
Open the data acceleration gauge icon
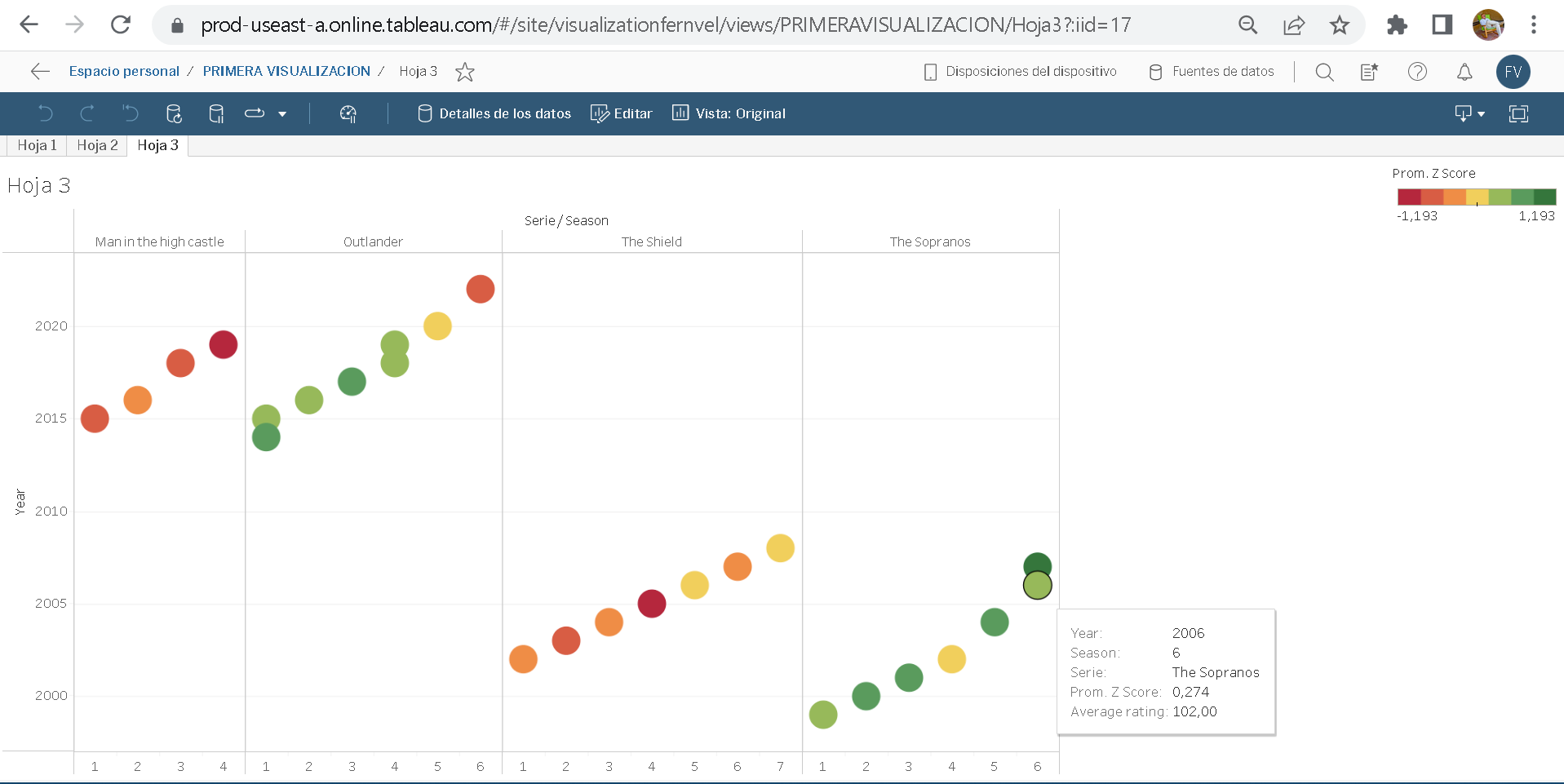pyautogui.click(x=348, y=114)
